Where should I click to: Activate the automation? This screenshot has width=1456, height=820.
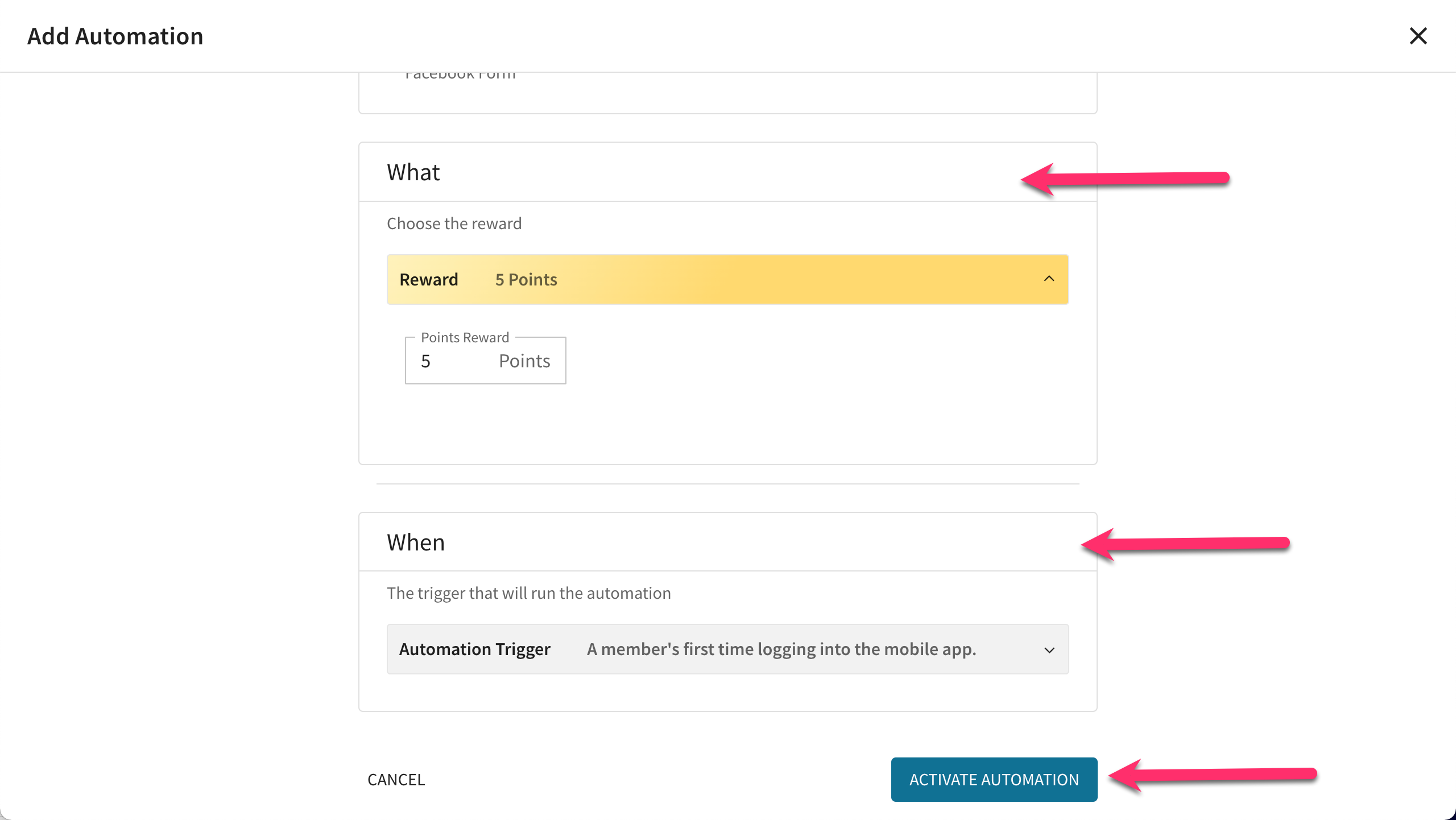click(x=994, y=780)
